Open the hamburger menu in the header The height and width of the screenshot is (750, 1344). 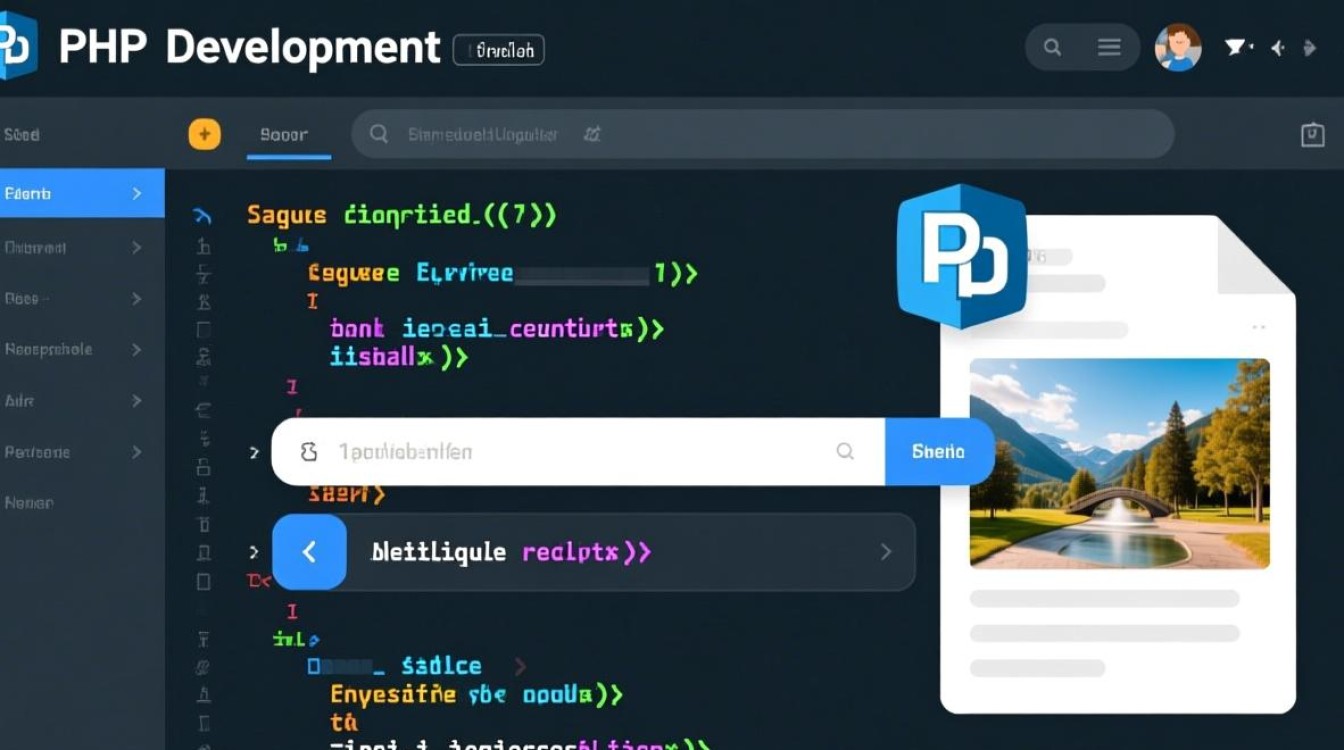[x=1108, y=47]
